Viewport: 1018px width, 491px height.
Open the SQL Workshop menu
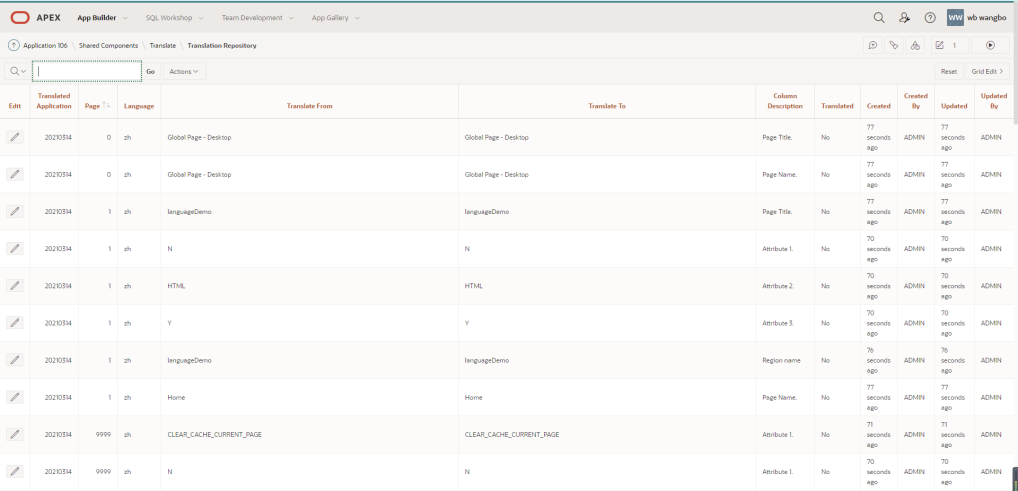click(175, 18)
